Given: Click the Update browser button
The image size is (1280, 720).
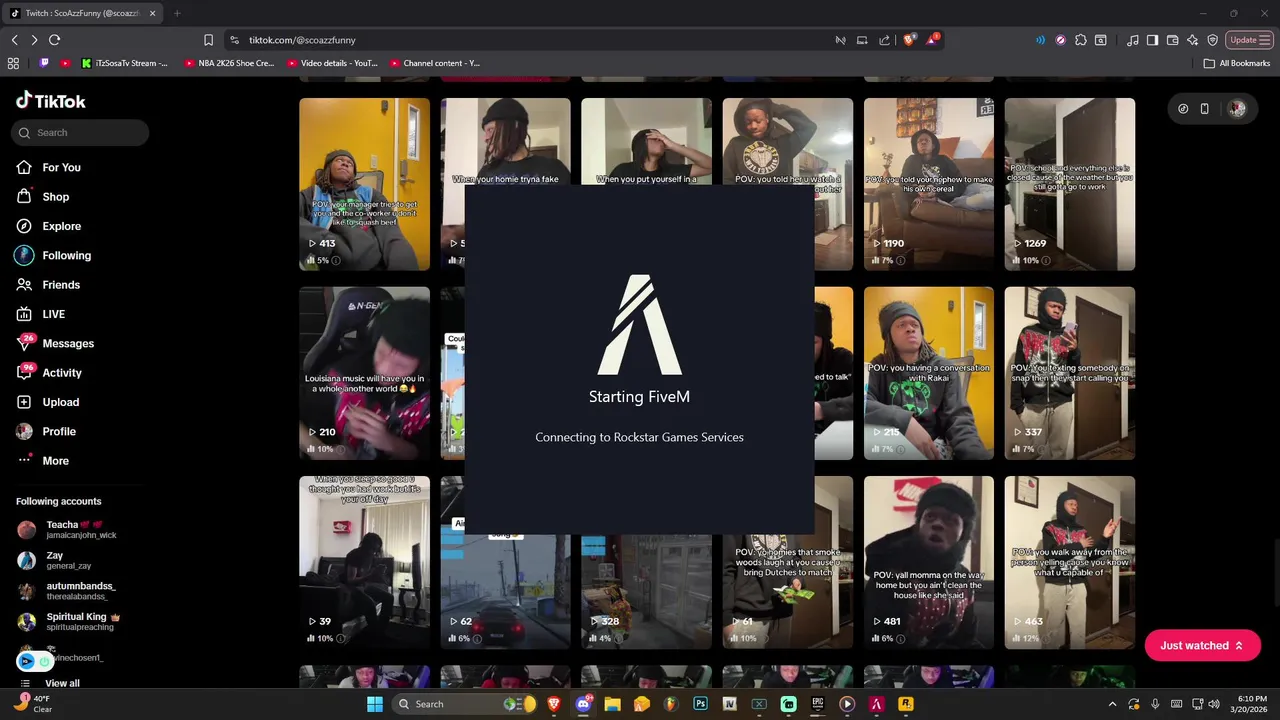Looking at the screenshot, I should 1248,40.
